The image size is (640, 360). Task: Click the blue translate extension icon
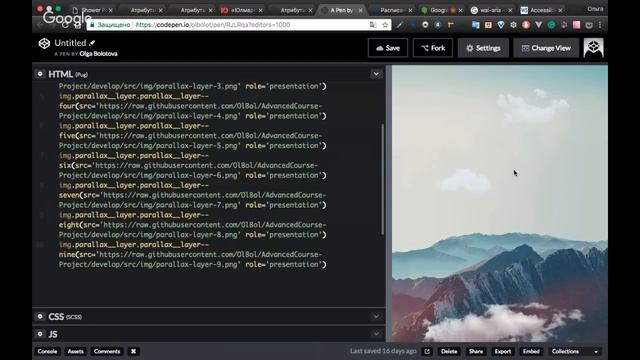(476, 25)
